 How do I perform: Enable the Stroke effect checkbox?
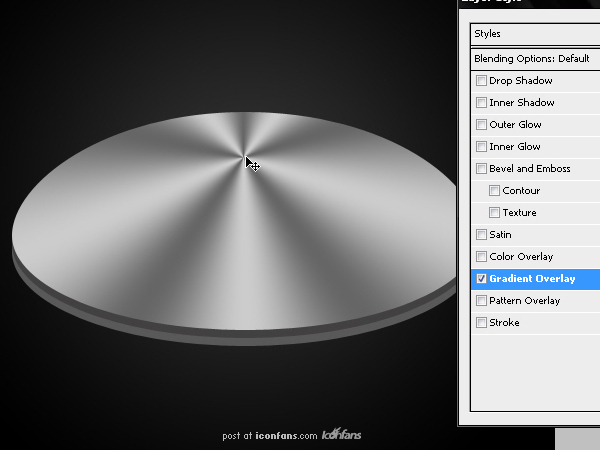point(481,323)
